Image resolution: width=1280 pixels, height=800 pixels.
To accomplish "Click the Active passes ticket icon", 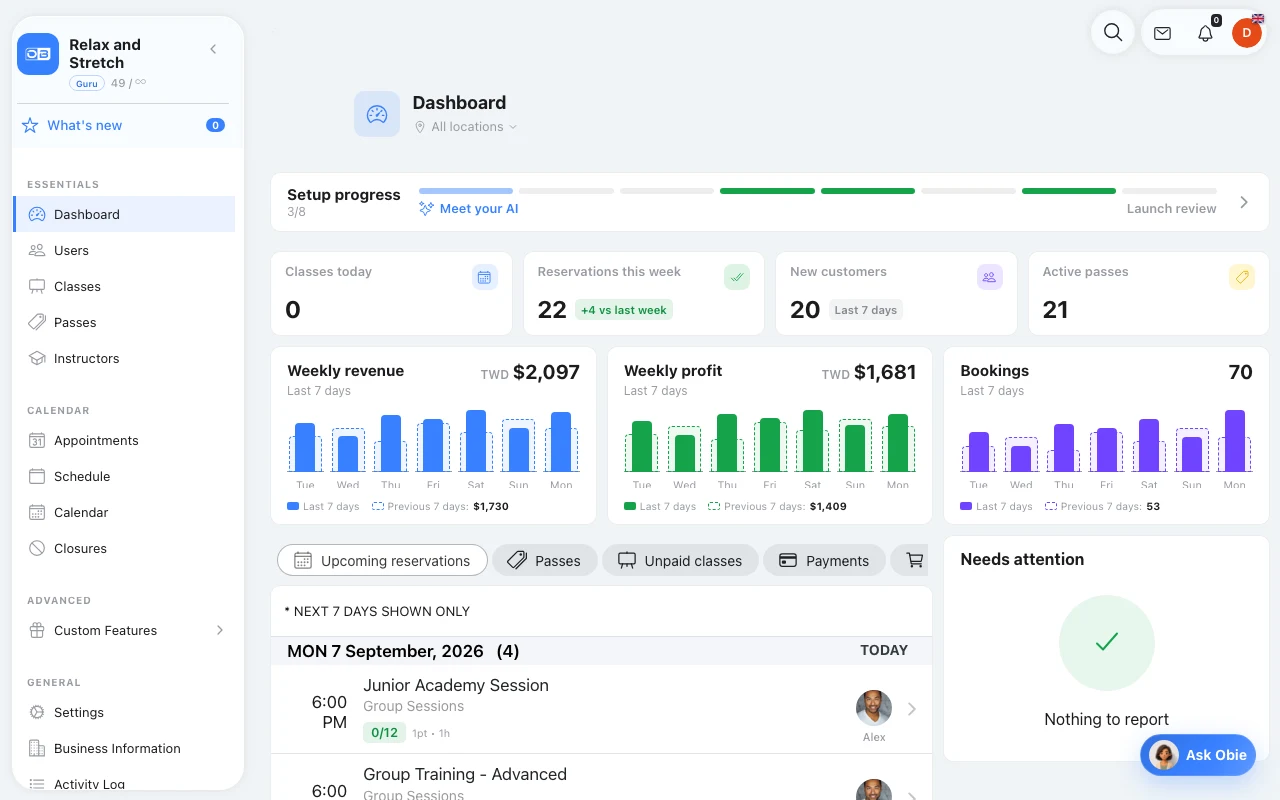I will click(x=1242, y=277).
